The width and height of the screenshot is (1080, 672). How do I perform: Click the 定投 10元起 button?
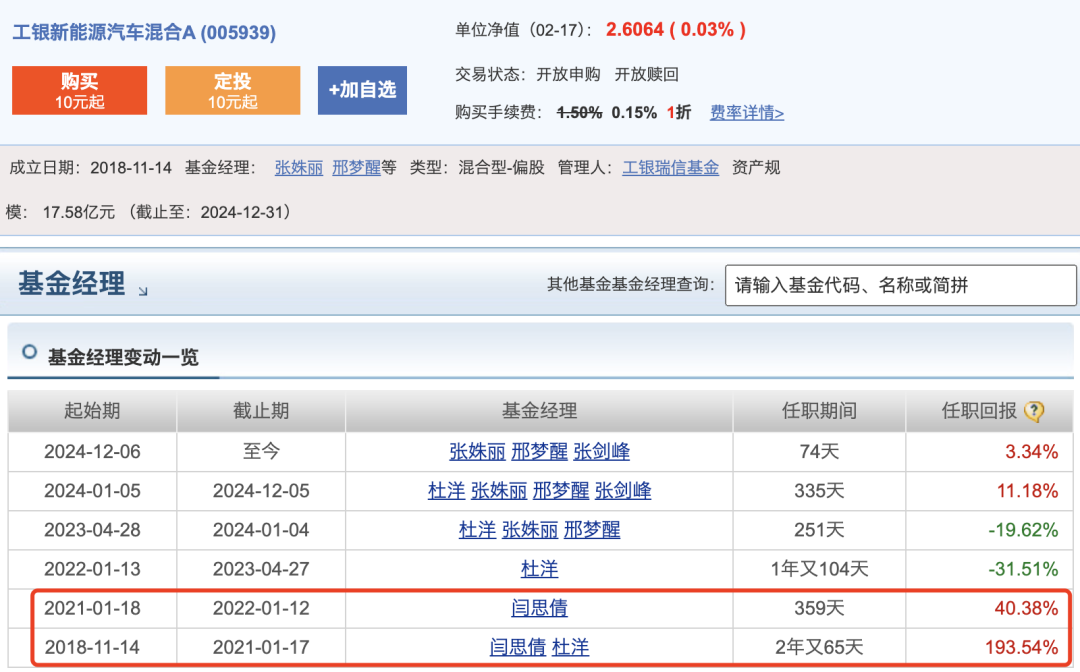pos(232,90)
